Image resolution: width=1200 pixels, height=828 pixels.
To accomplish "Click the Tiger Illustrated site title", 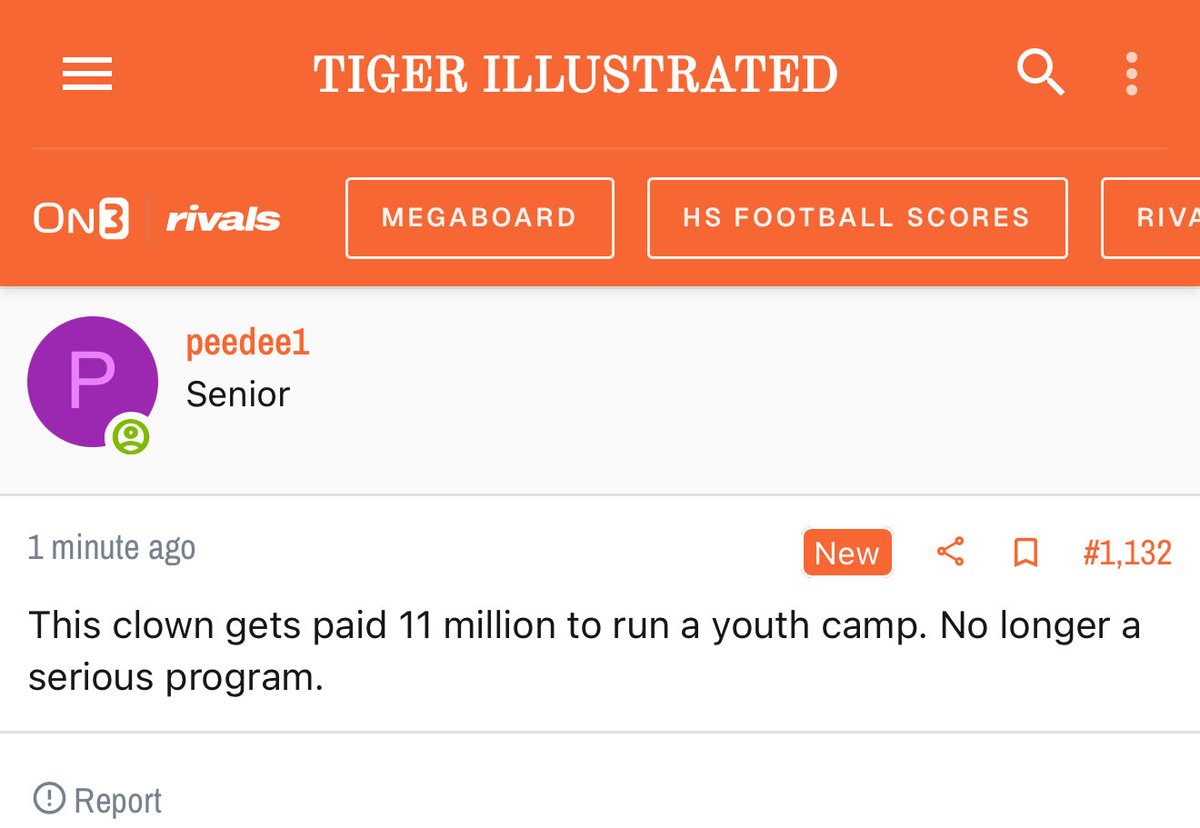I will tap(575, 75).
